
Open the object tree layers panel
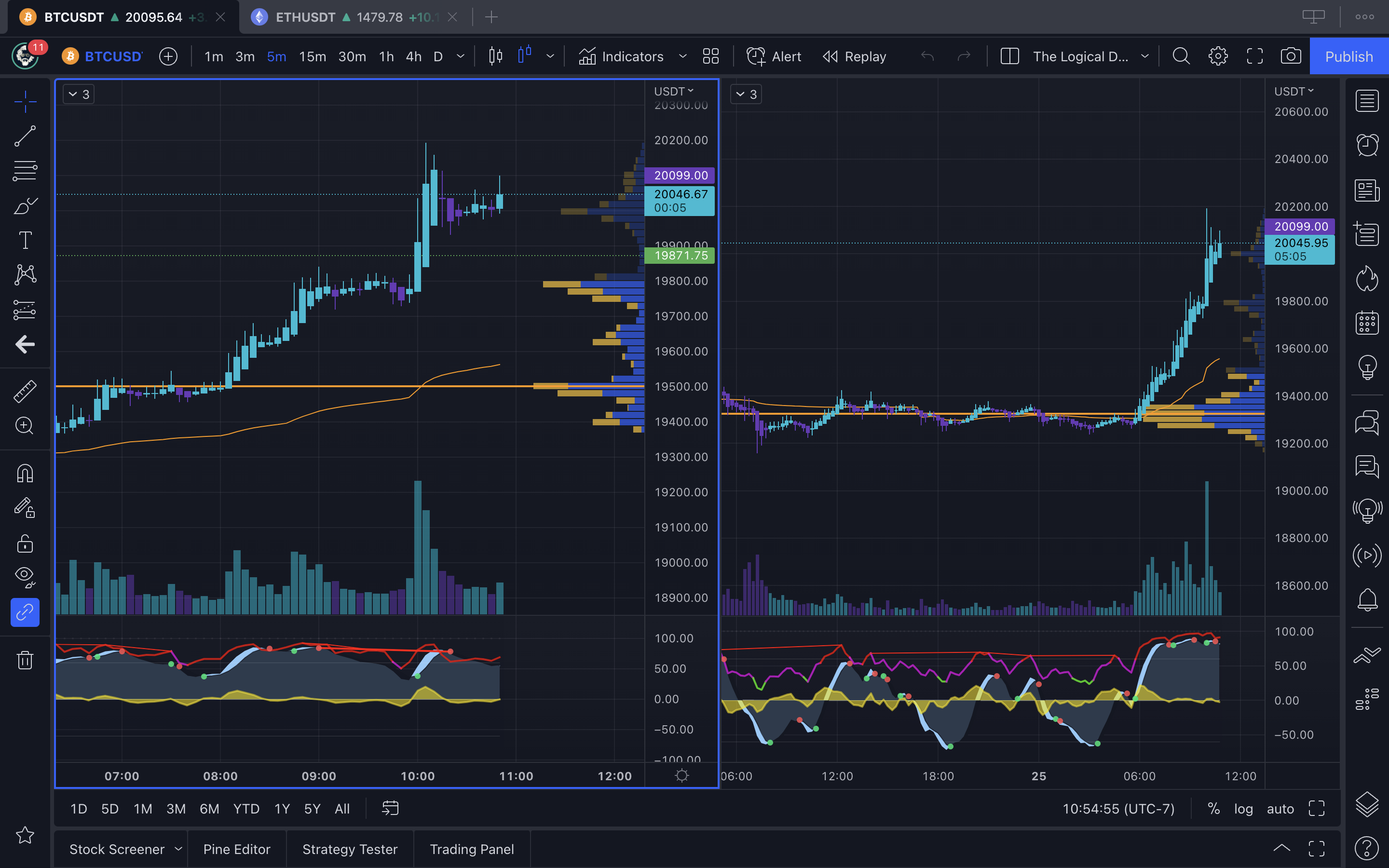point(1367,805)
